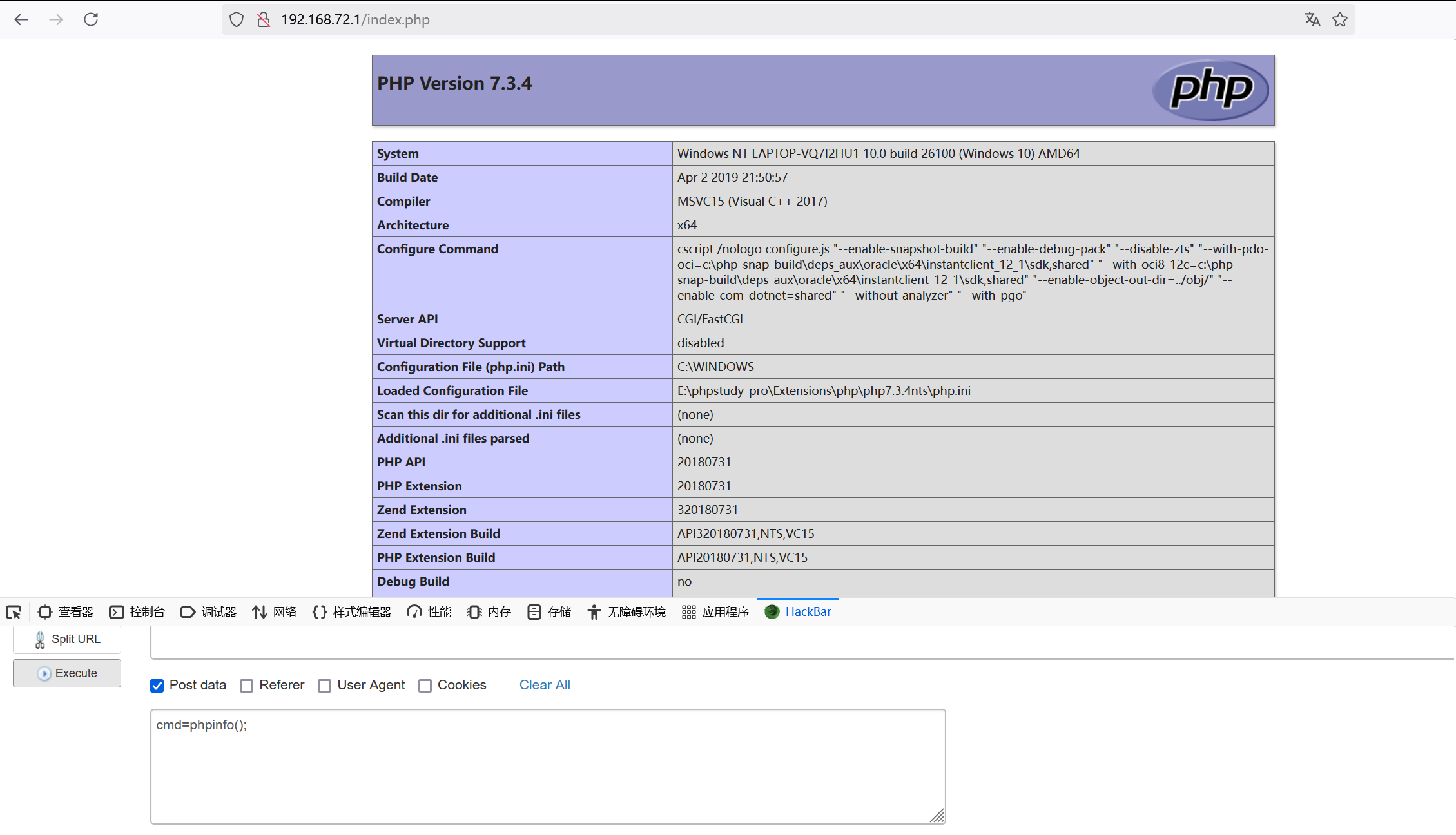Click the Build Date value Apr 2 2019
This screenshot has height=835, width=1456.
coord(732,177)
